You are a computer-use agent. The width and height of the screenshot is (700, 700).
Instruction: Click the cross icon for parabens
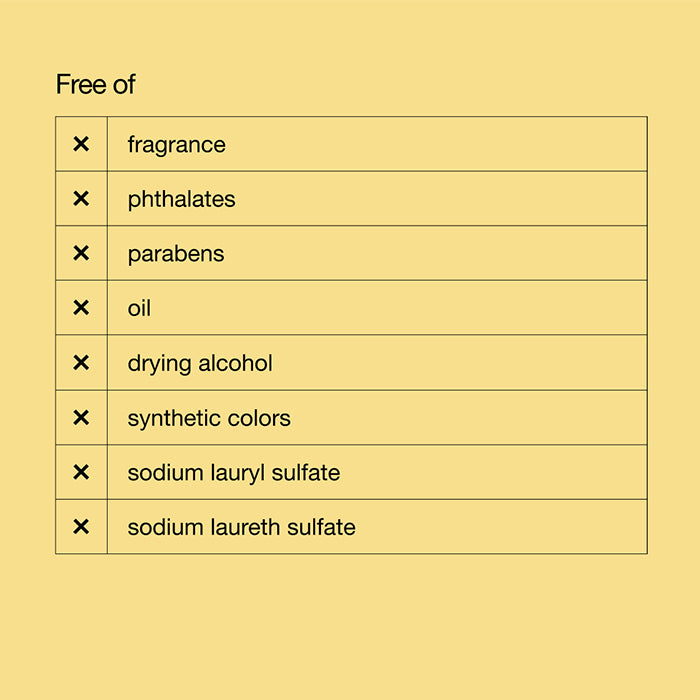(x=81, y=253)
